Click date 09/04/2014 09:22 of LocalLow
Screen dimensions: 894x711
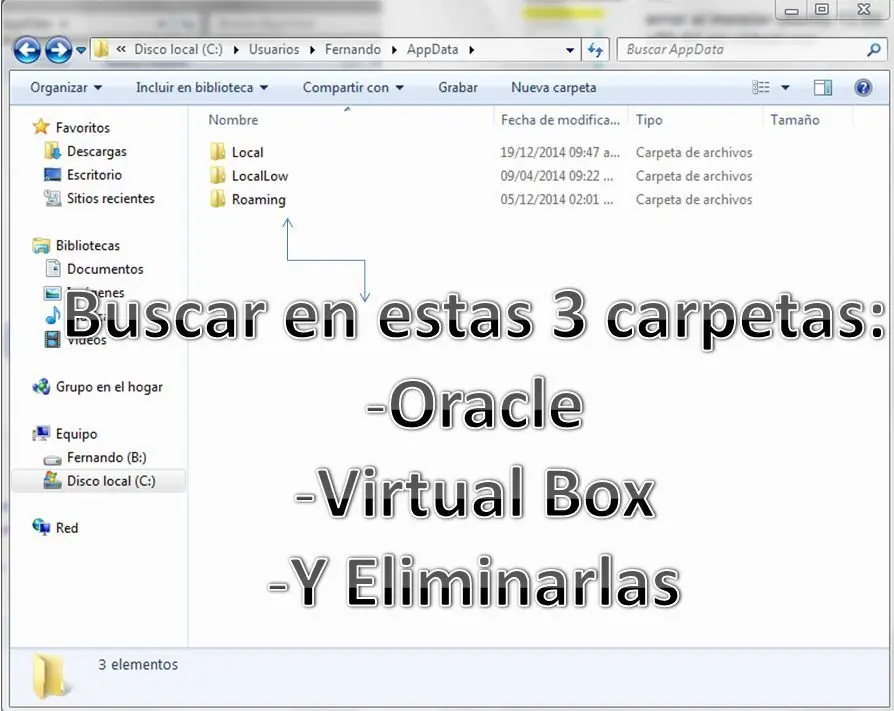tap(557, 176)
